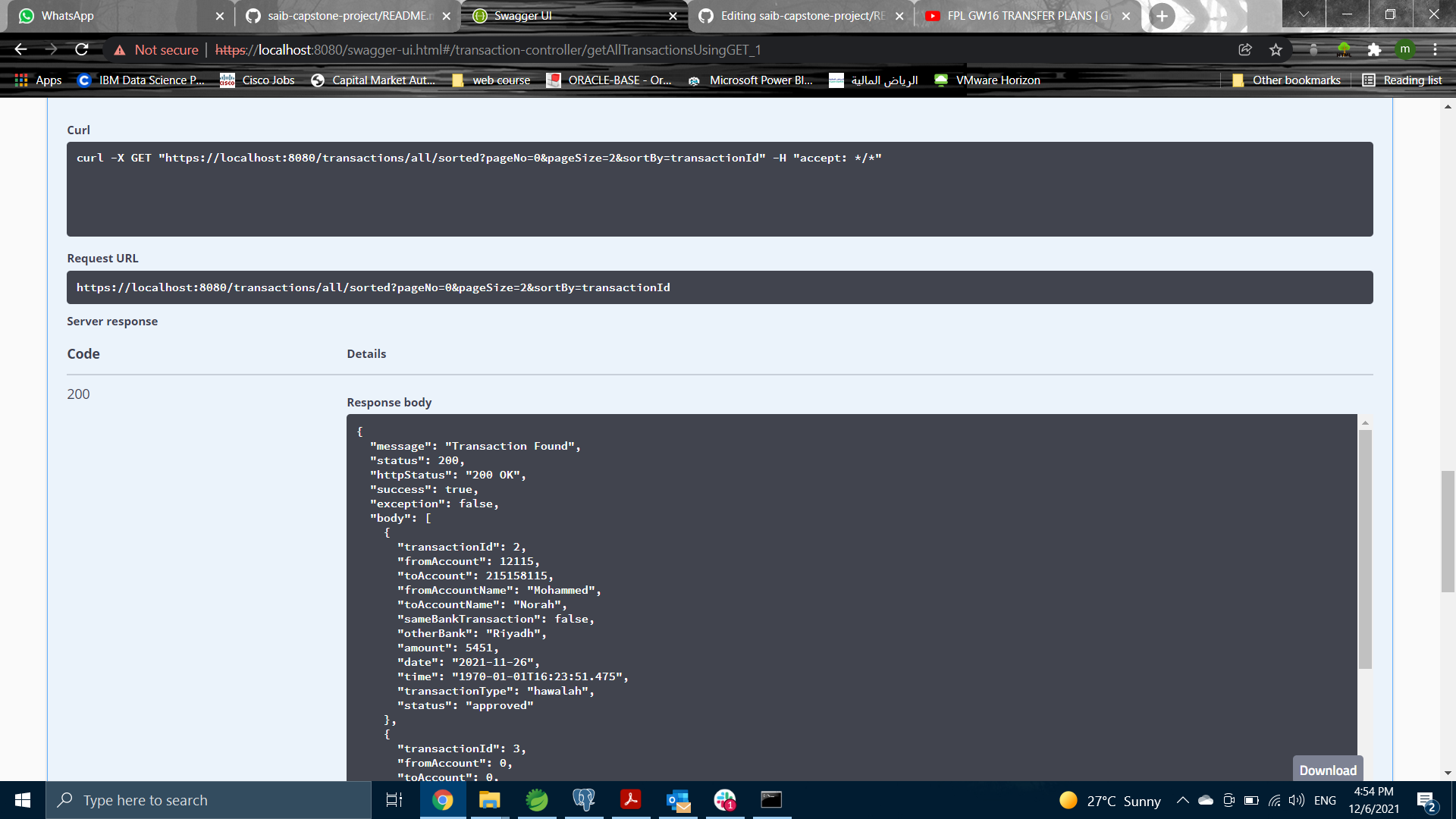
Task: Open the tab search chevron dropdown
Action: 1304,14
